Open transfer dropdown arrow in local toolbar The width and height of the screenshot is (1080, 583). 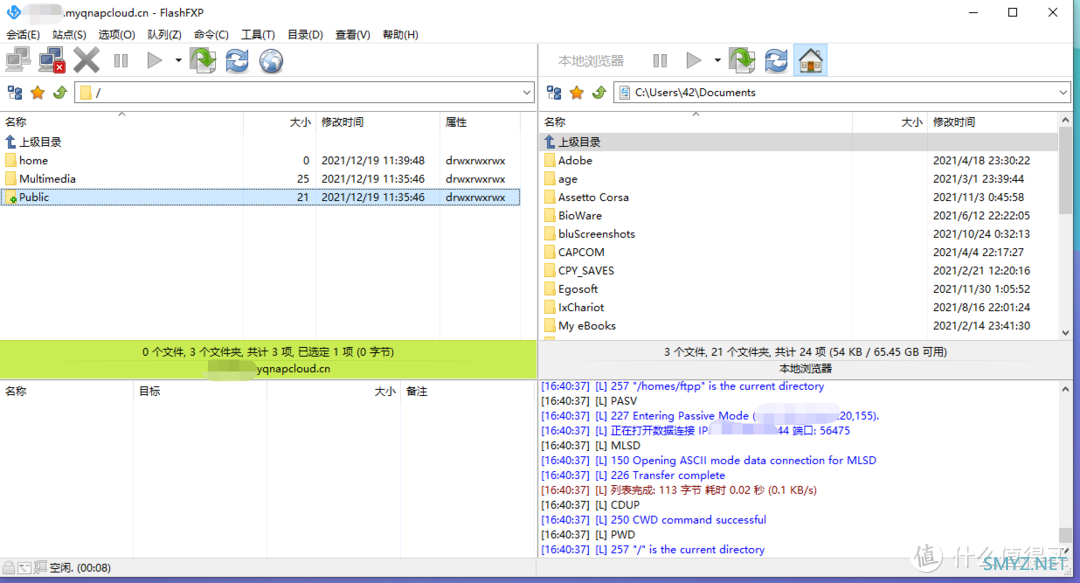pyautogui.click(x=717, y=61)
